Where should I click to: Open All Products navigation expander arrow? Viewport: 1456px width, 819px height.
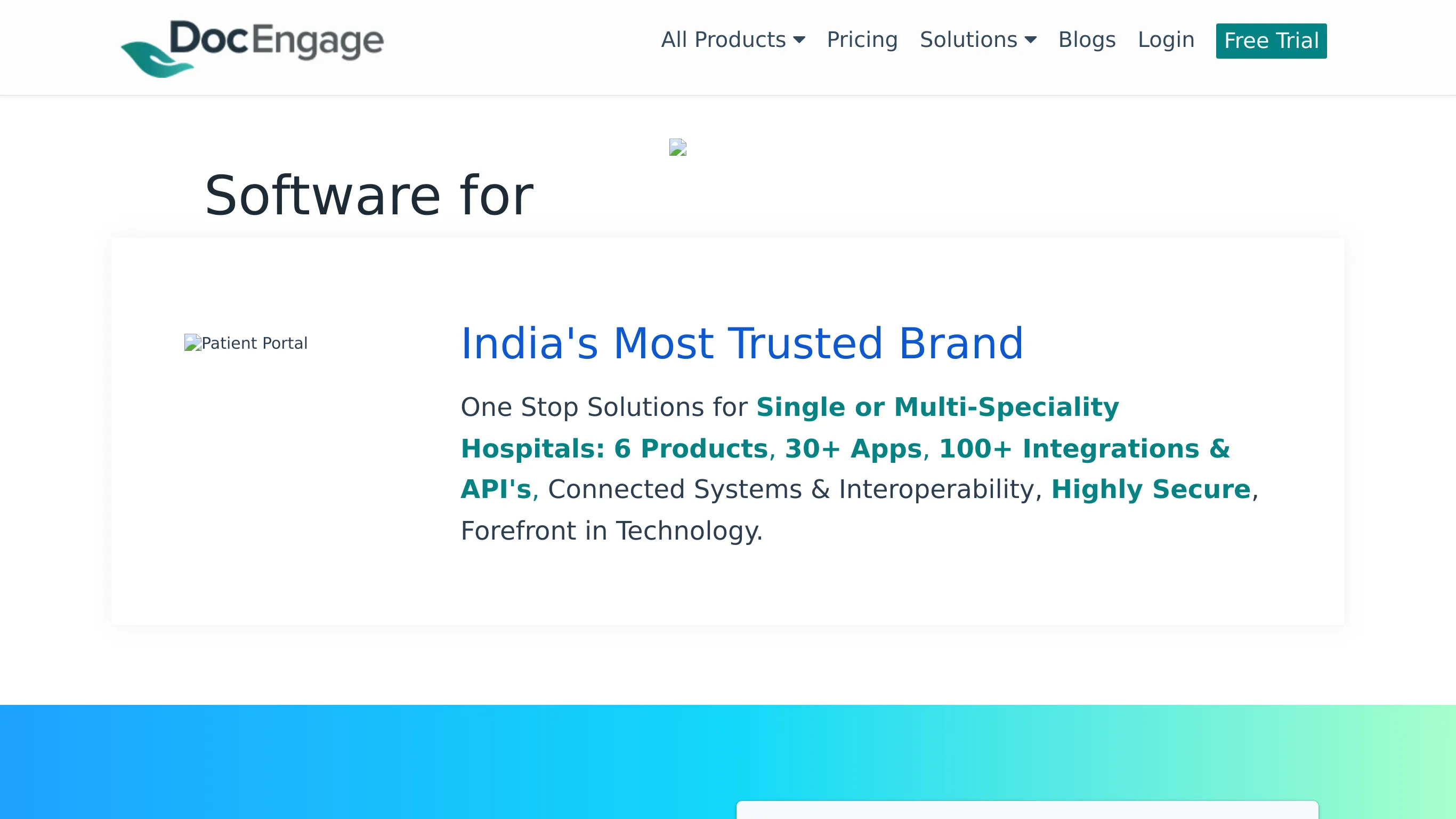click(800, 40)
